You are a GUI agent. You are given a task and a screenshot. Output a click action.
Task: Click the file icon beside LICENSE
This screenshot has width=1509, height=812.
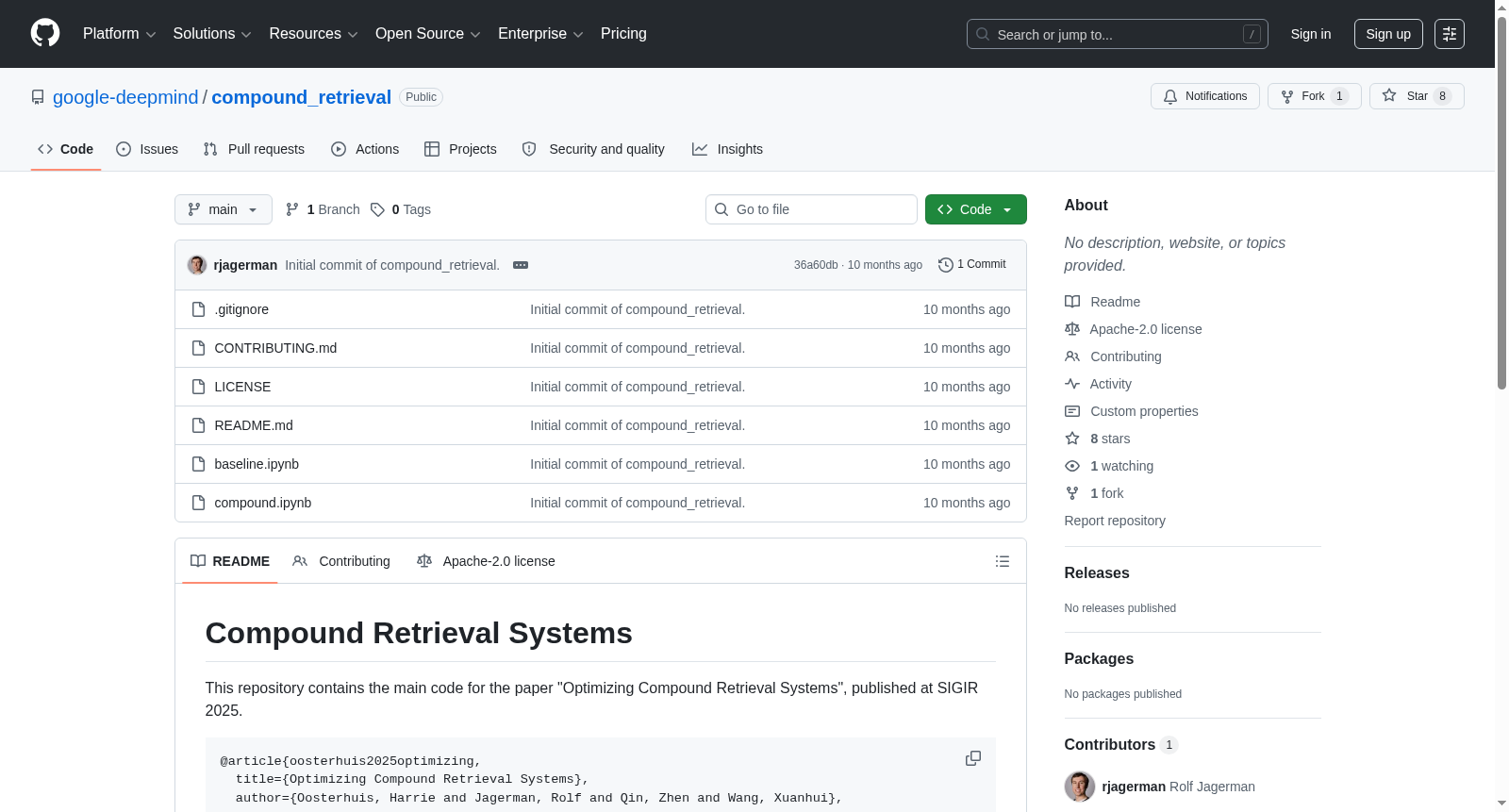tap(198, 387)
